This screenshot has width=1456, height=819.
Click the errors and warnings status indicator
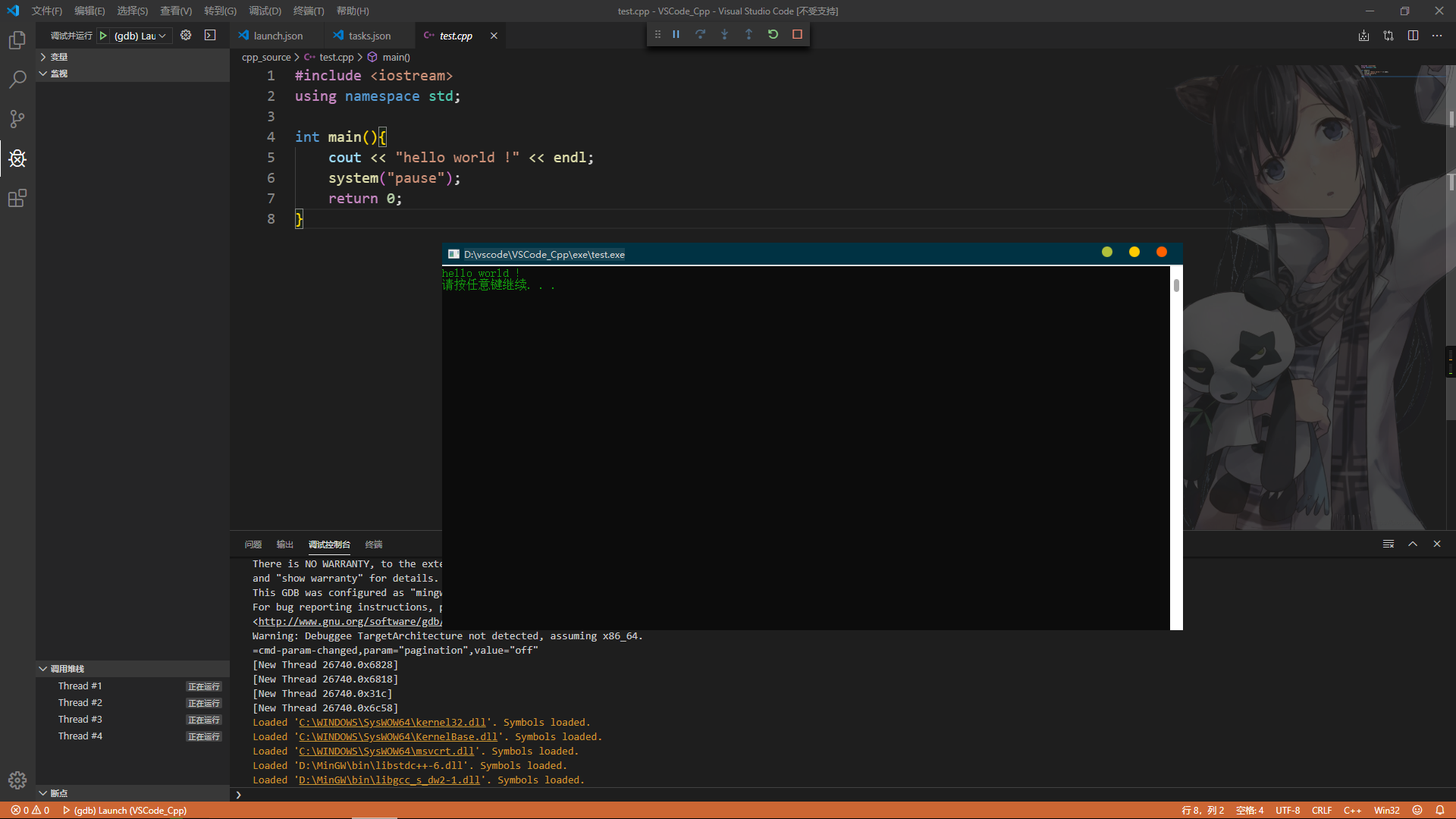(x=30, y=810)
